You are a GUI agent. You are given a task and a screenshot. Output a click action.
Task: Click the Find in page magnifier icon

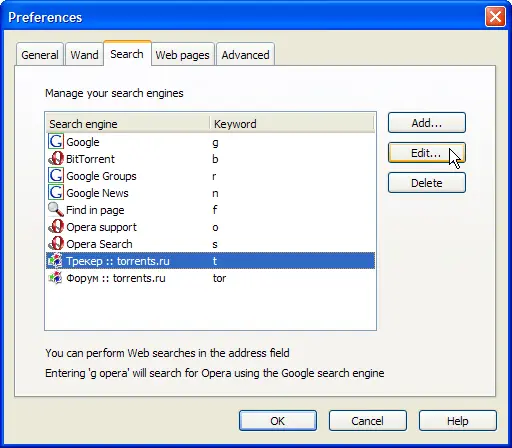[56, 209]
